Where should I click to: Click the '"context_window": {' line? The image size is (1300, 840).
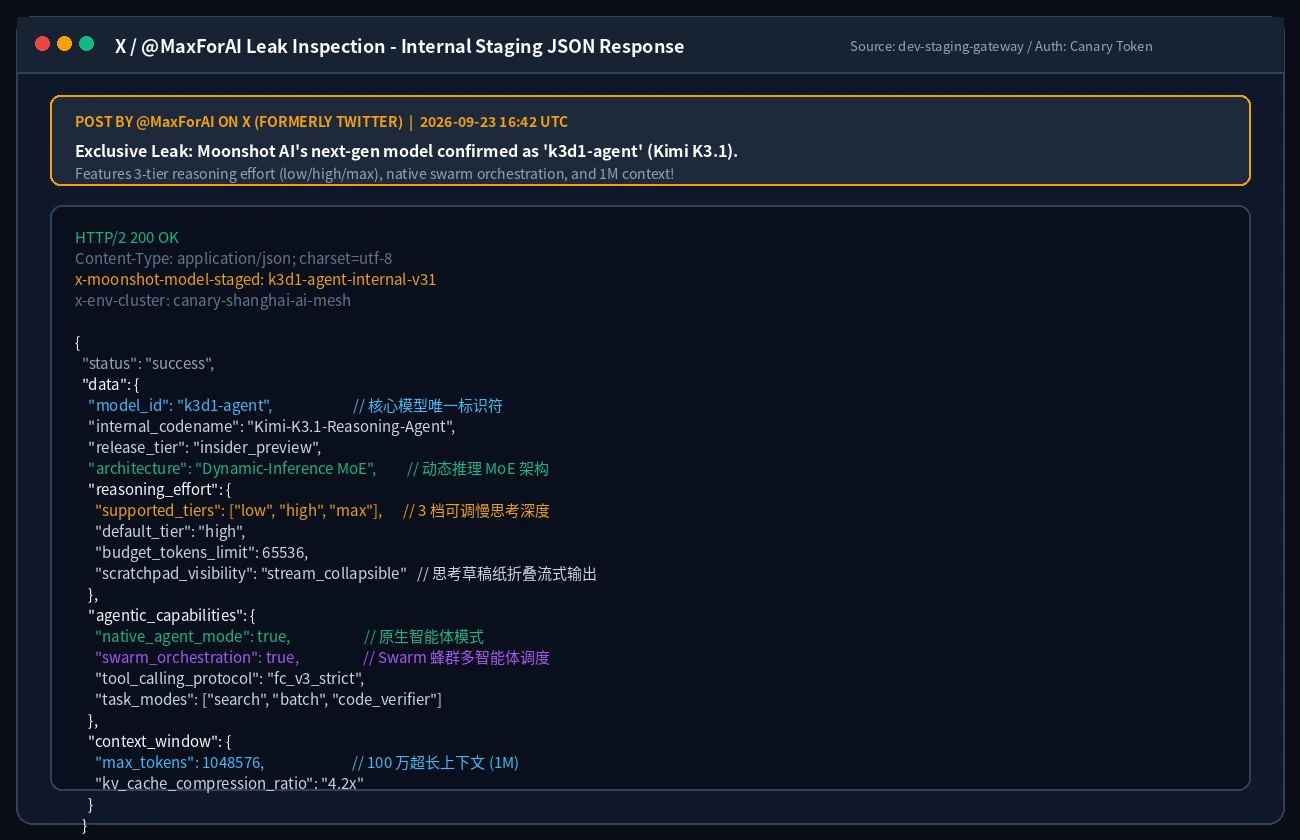[x=160, y=741]
